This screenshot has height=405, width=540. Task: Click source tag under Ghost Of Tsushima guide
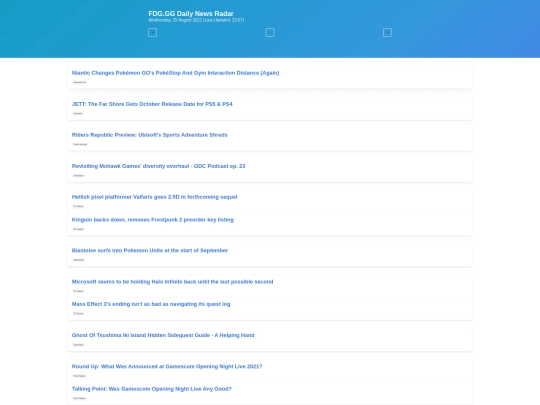click(x=78, y=345)
